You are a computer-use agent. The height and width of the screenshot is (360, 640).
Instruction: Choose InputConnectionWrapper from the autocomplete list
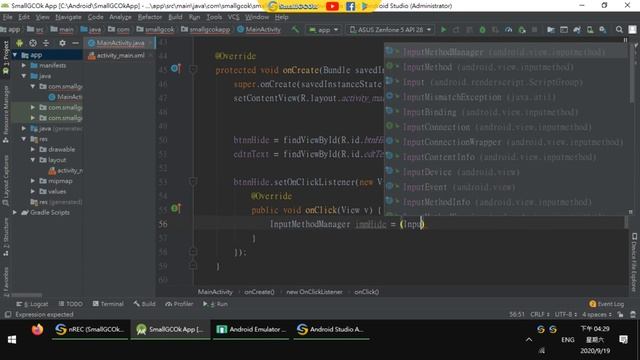click(x=505, y=142)
